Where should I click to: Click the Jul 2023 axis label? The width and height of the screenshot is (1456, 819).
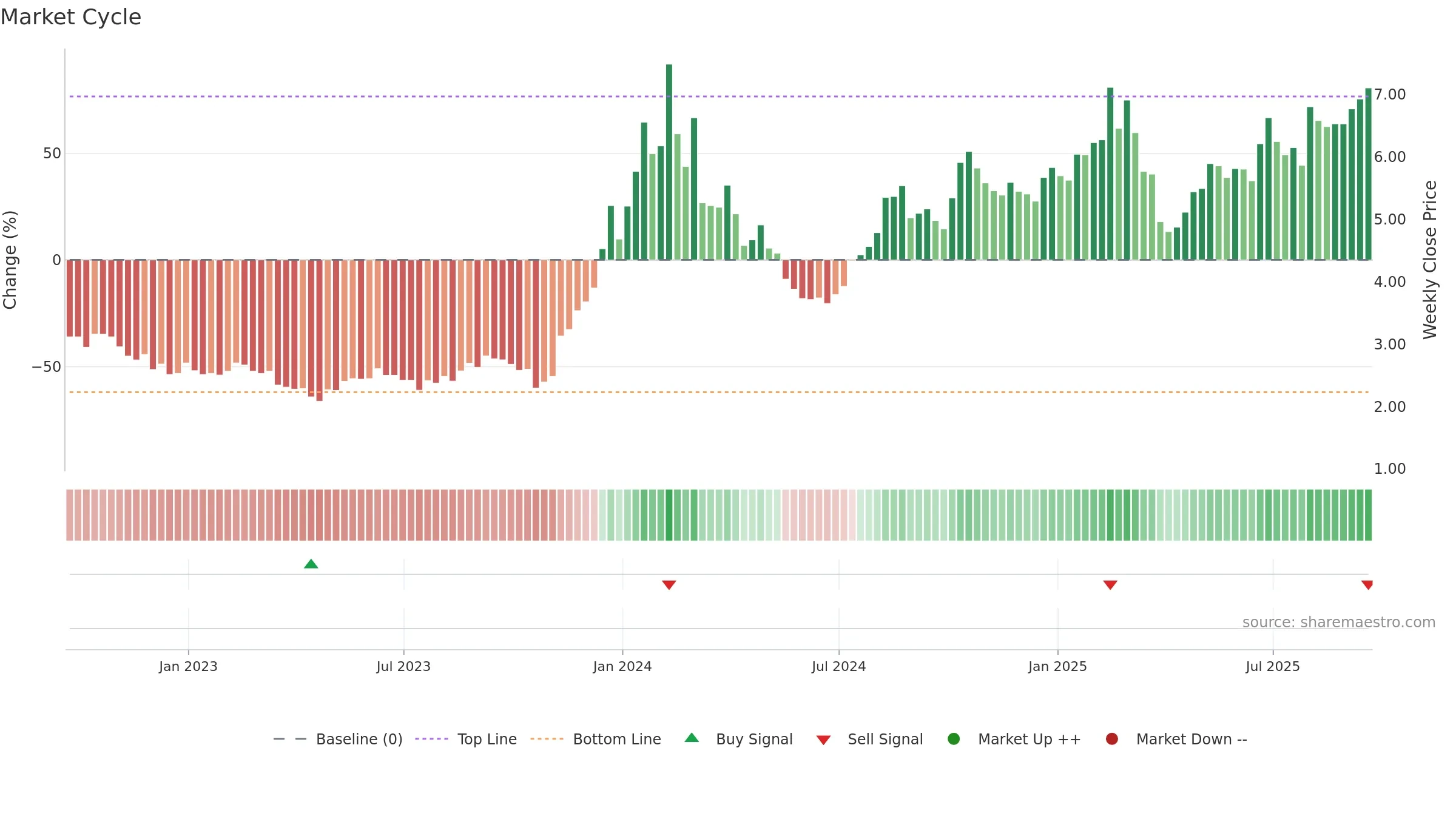(403, 667)
